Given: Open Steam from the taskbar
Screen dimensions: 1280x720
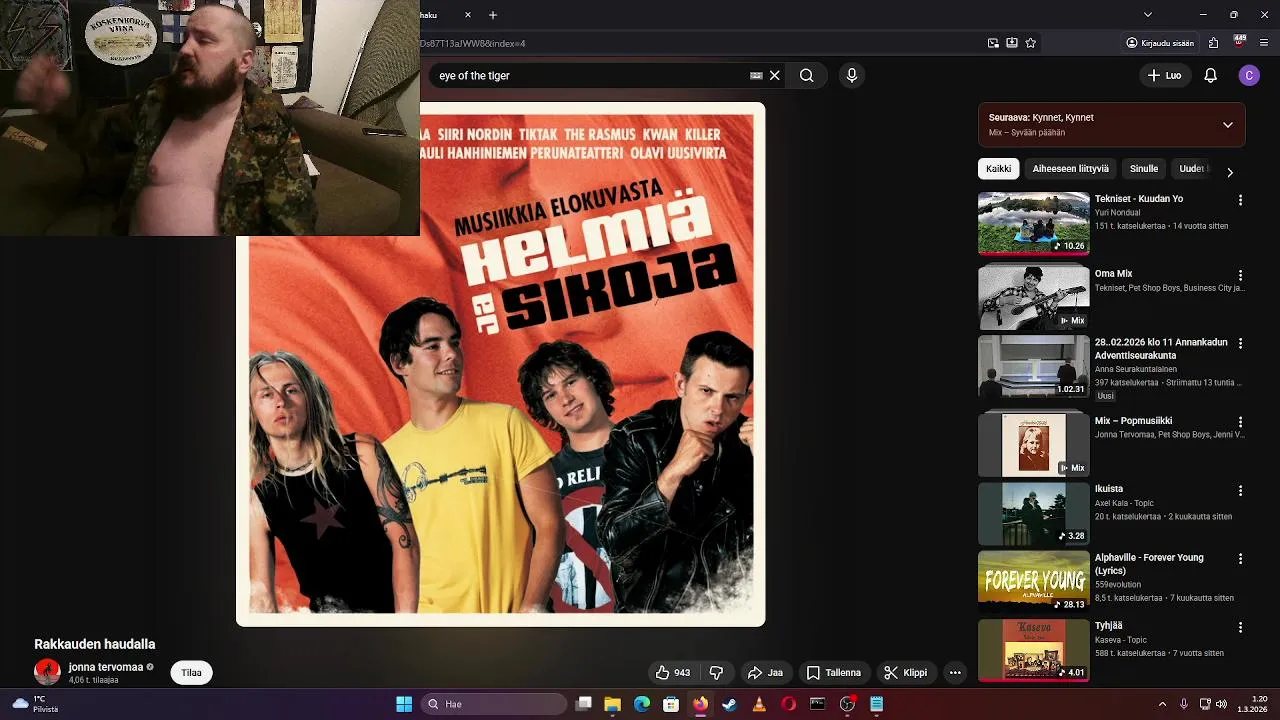Looking at the screenshot, I should (x=730, y=704).
